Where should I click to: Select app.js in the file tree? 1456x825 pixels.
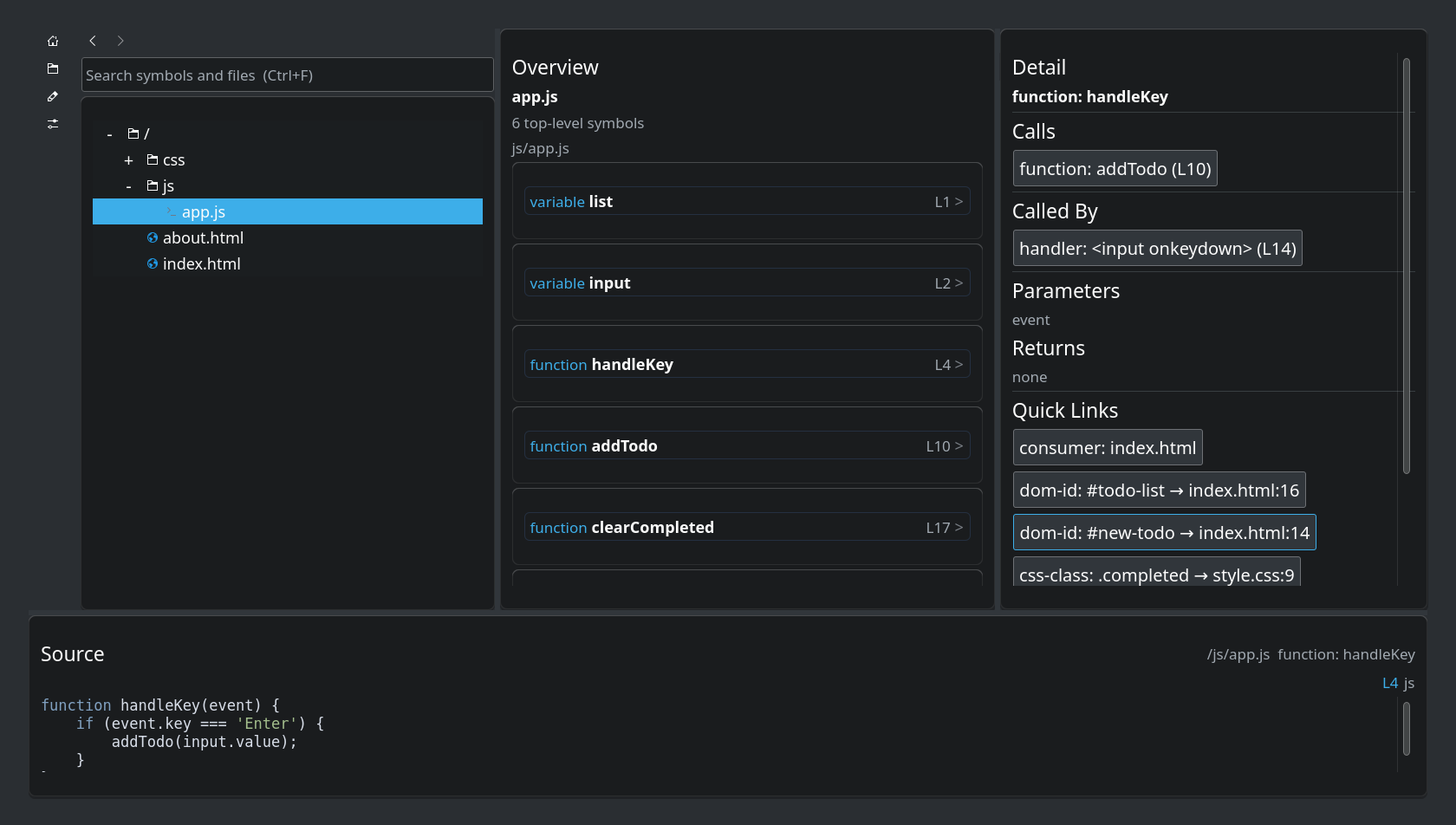[x=288, y=211]
